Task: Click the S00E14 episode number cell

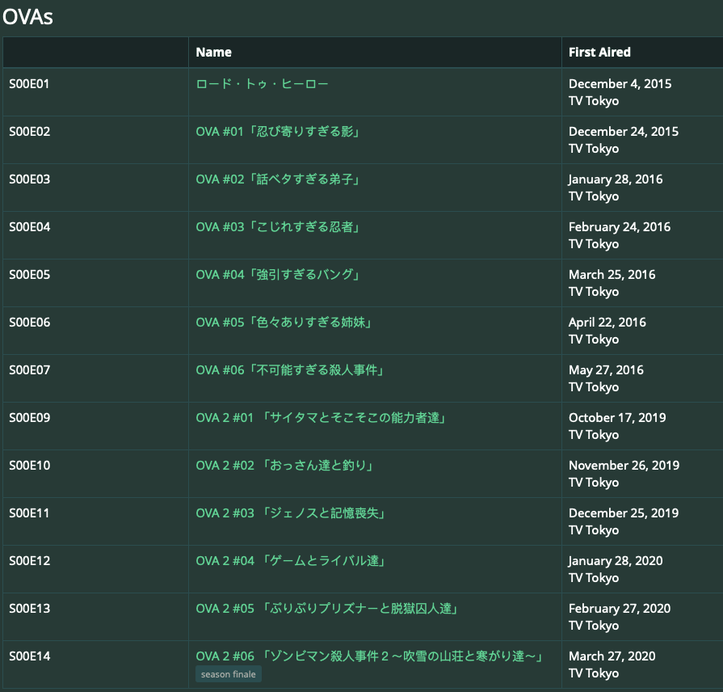Action: point(29,656)
